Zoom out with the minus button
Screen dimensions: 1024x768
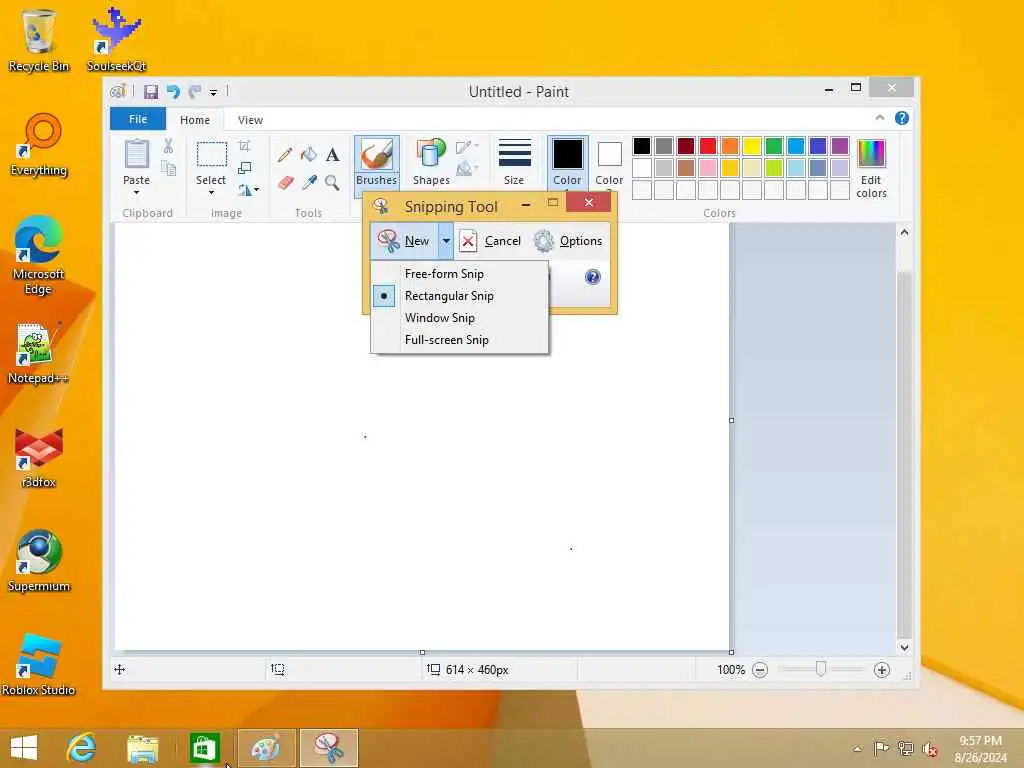coord(760,670)
